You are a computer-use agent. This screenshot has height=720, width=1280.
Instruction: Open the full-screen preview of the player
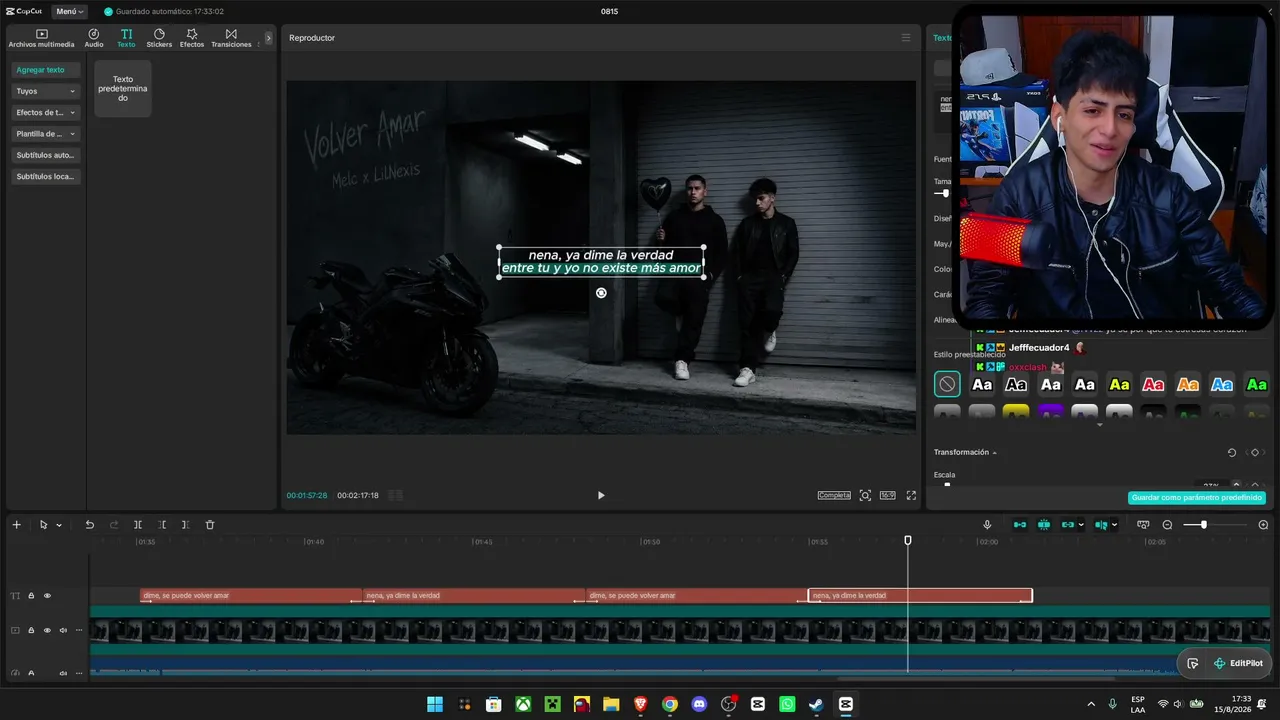911,495
